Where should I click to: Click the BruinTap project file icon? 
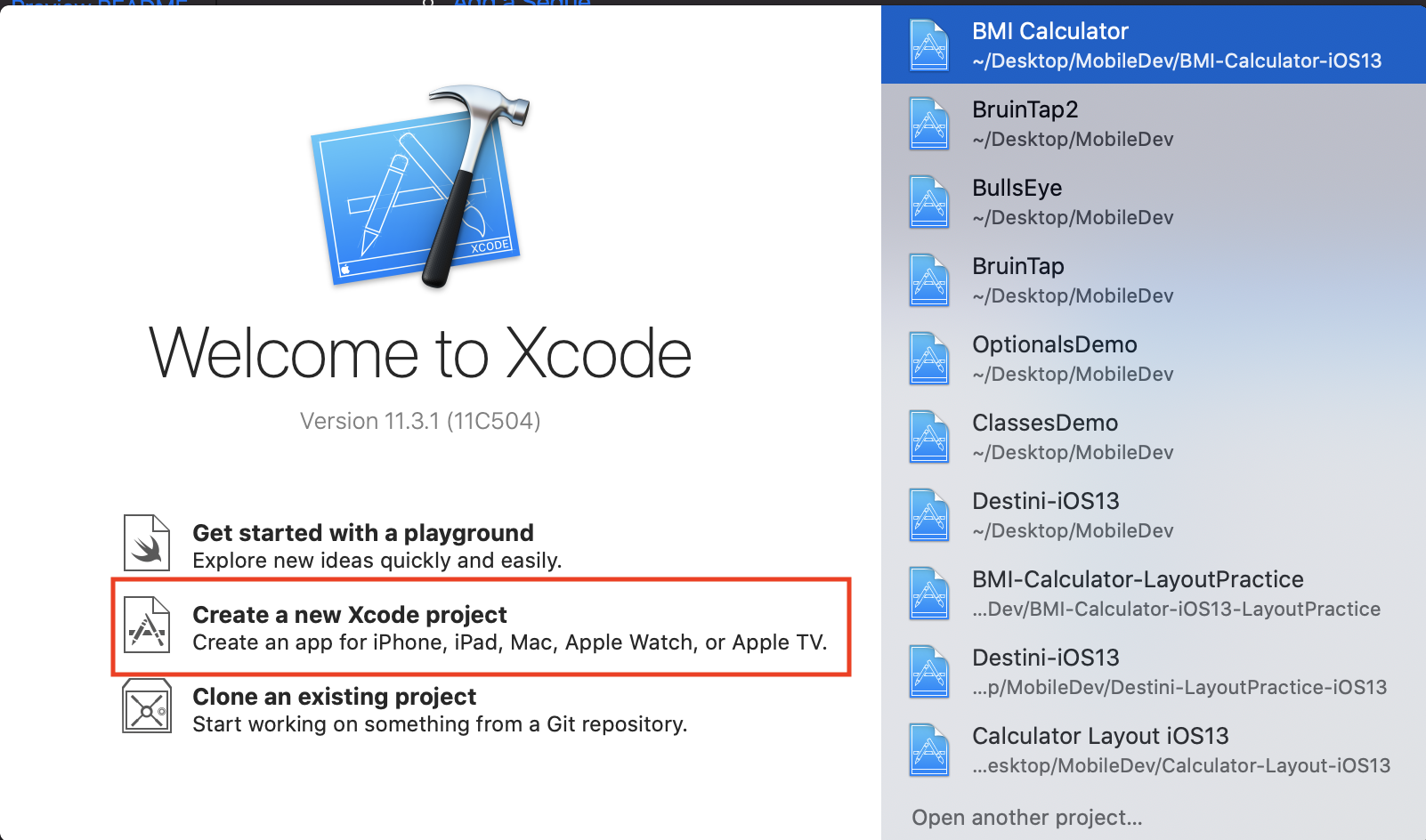pyautogui.click(x=929, y=280)
